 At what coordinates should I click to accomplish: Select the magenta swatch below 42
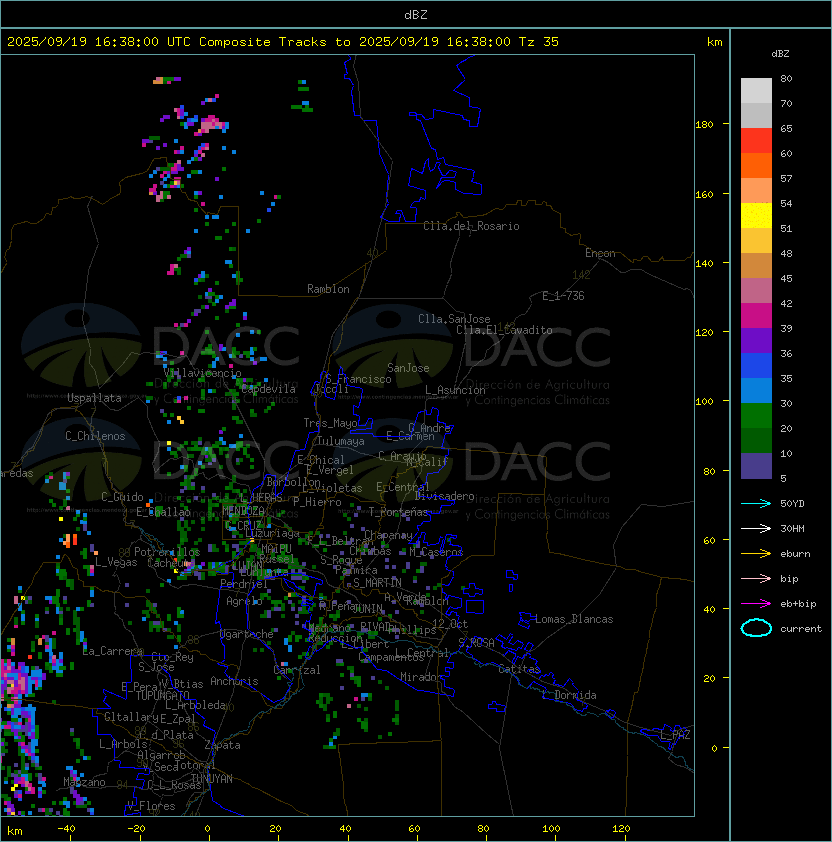[756, 316]
